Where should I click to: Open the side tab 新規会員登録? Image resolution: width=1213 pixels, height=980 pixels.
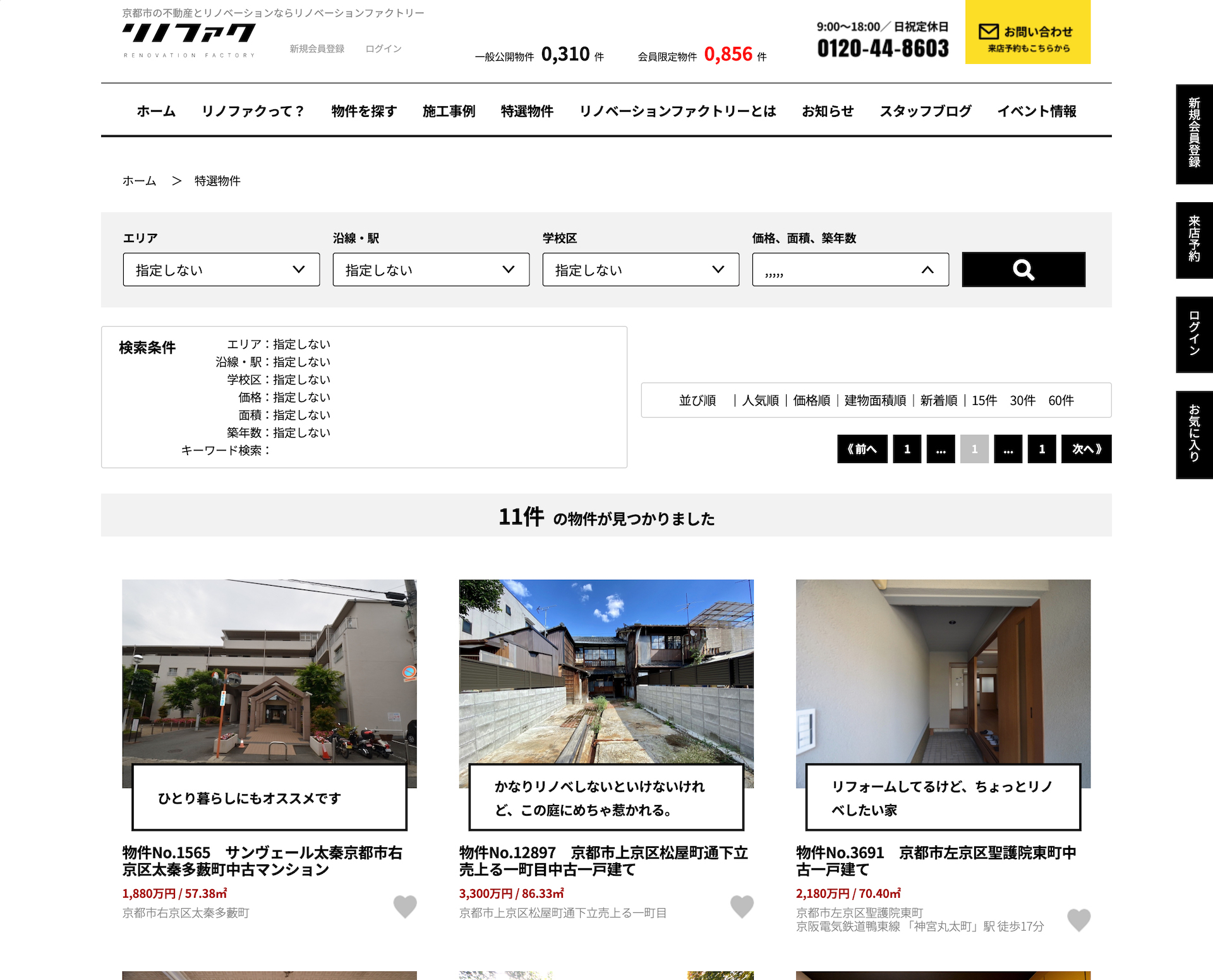(1194, 134)
